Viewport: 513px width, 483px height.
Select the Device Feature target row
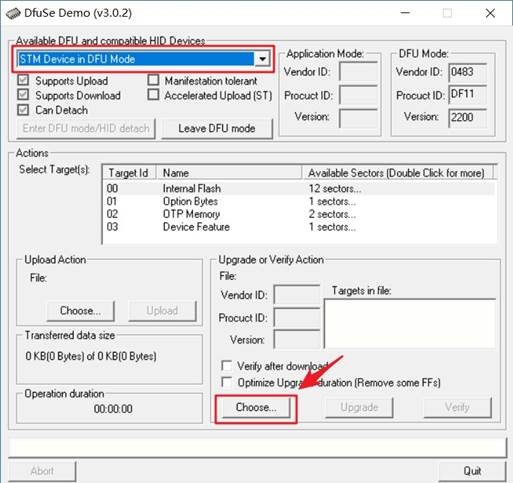pos(299,227)
